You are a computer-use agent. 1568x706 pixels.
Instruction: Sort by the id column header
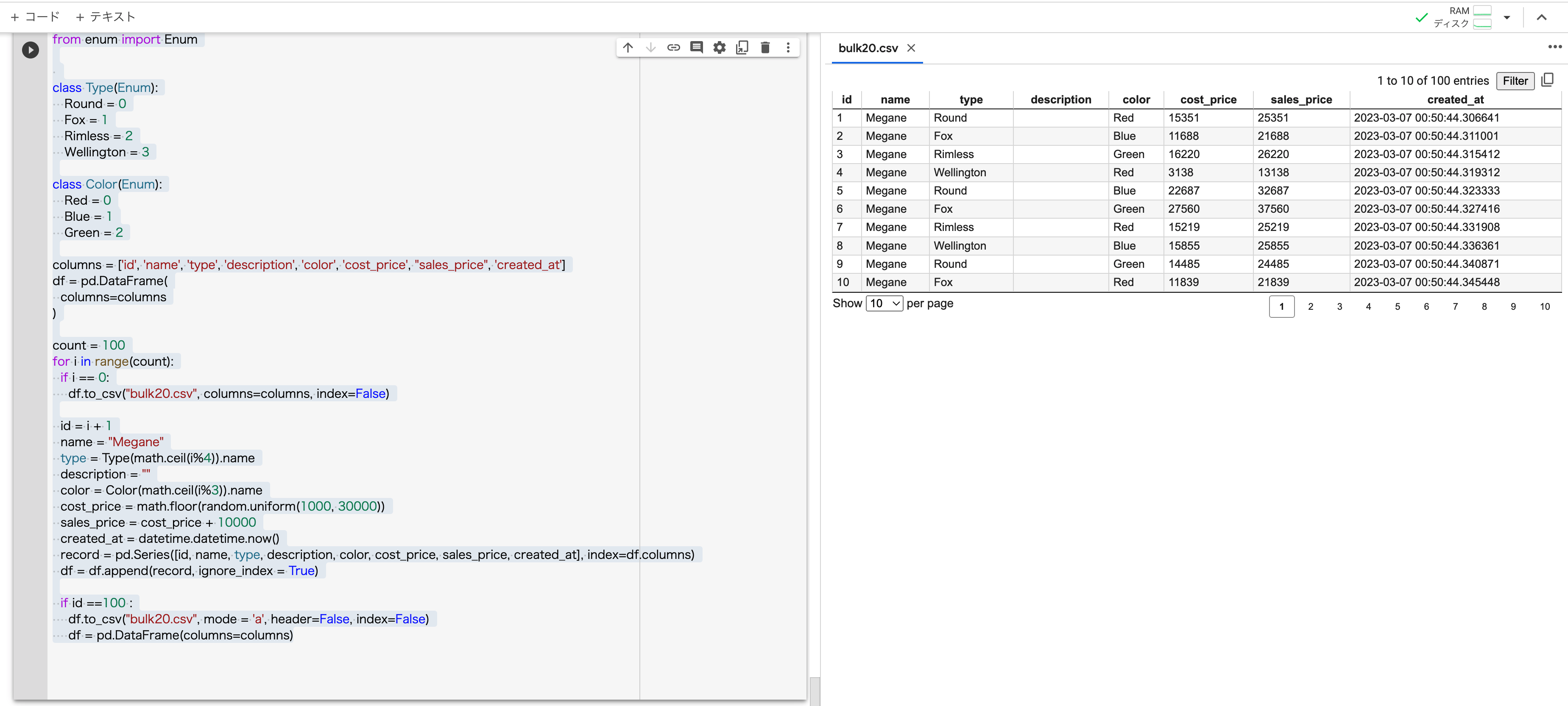[x=846, y=100]
